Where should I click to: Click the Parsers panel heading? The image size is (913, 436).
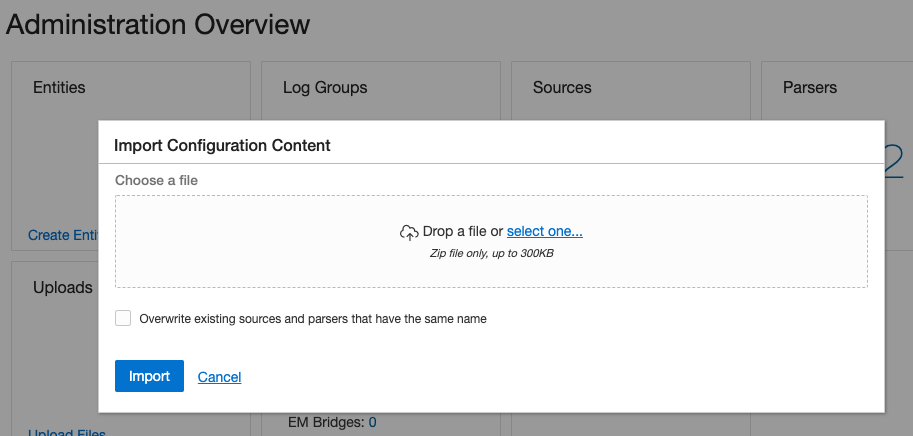pos(809,88)
